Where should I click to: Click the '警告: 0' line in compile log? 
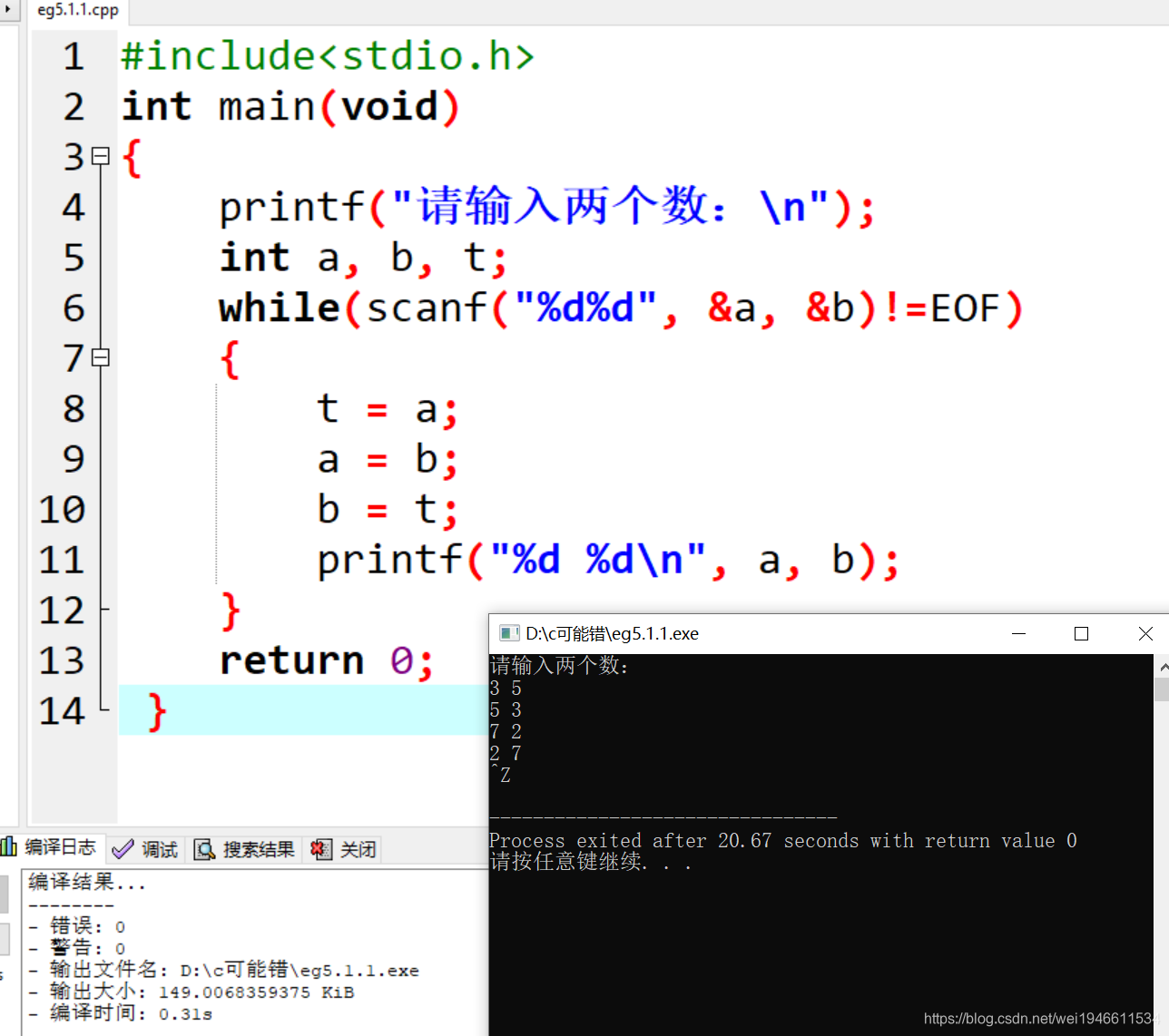(76, 948)
